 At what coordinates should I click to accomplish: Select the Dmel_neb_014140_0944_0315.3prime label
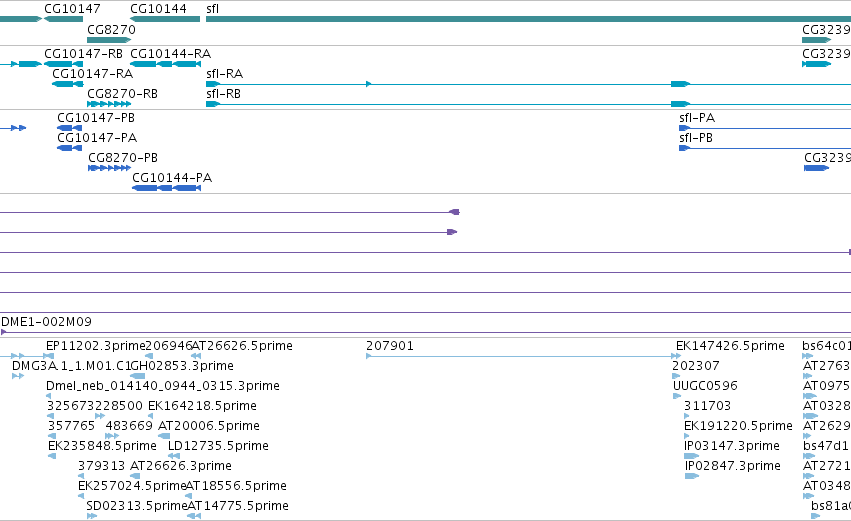tap(163, 385)
